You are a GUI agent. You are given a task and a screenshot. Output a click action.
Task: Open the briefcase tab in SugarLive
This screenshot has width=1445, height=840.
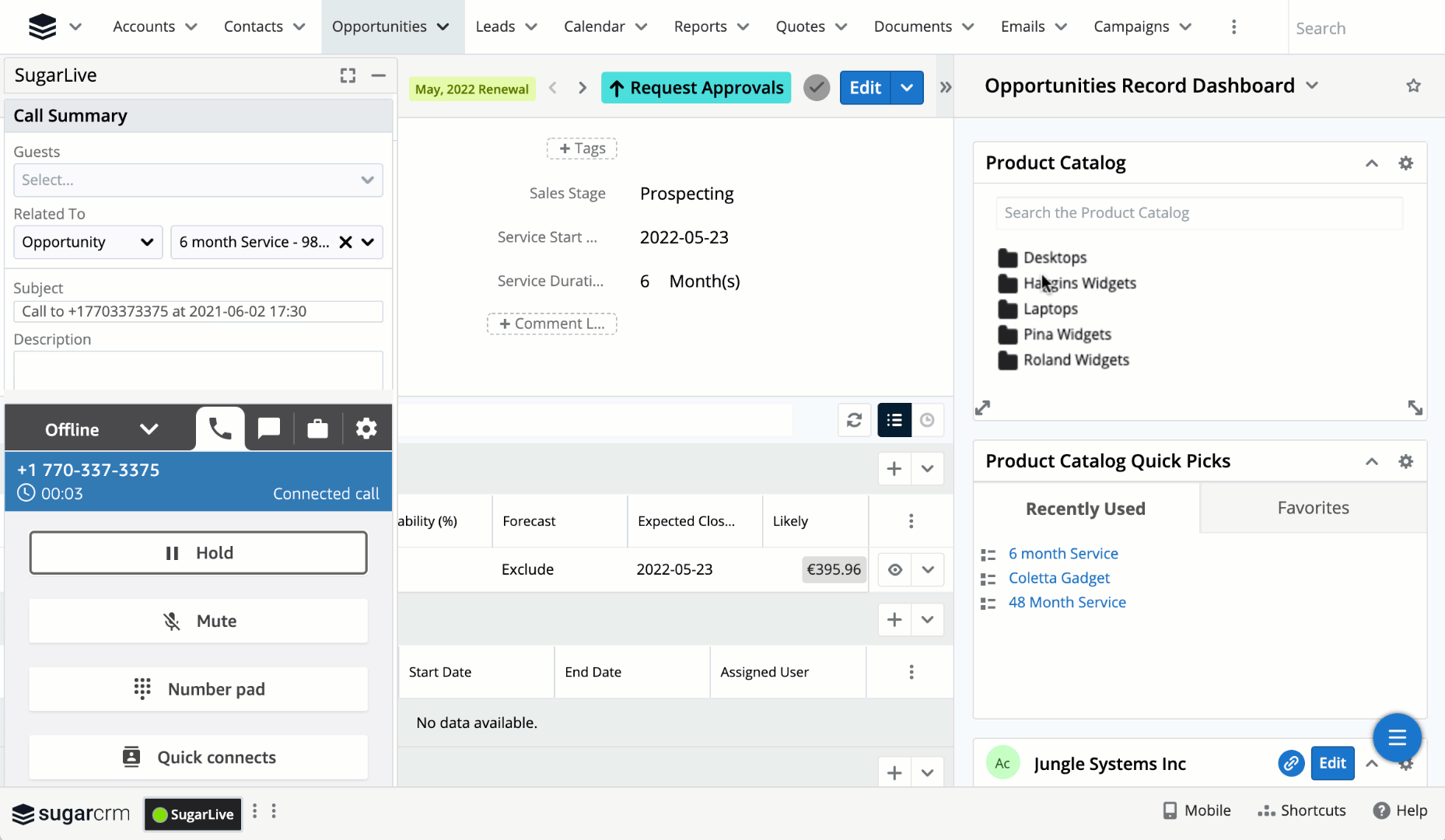coord(317,429)
